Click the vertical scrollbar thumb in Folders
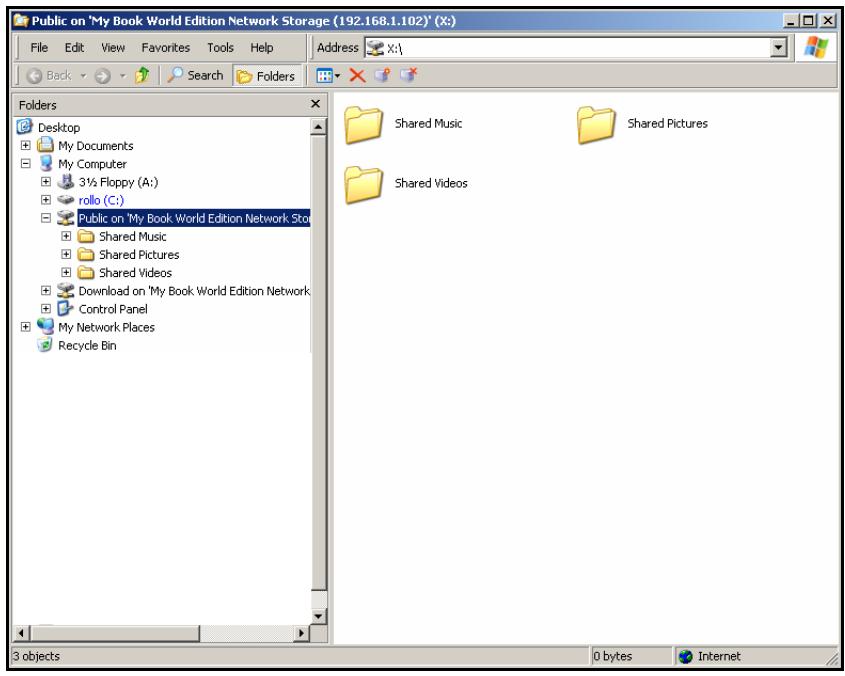This screenshot has height=676, width=845. tap(318, 362)
